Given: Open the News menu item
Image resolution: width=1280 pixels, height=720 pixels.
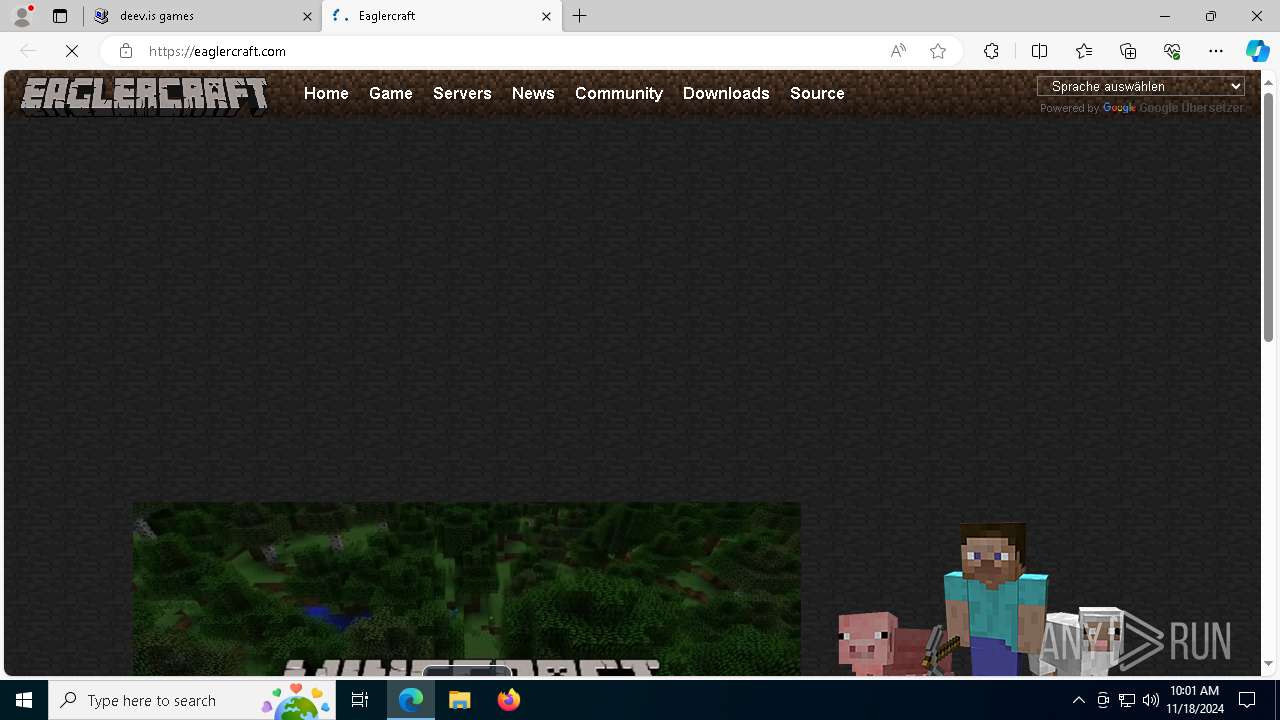Looking at the screenshot, I should click(x=533, y=93).
